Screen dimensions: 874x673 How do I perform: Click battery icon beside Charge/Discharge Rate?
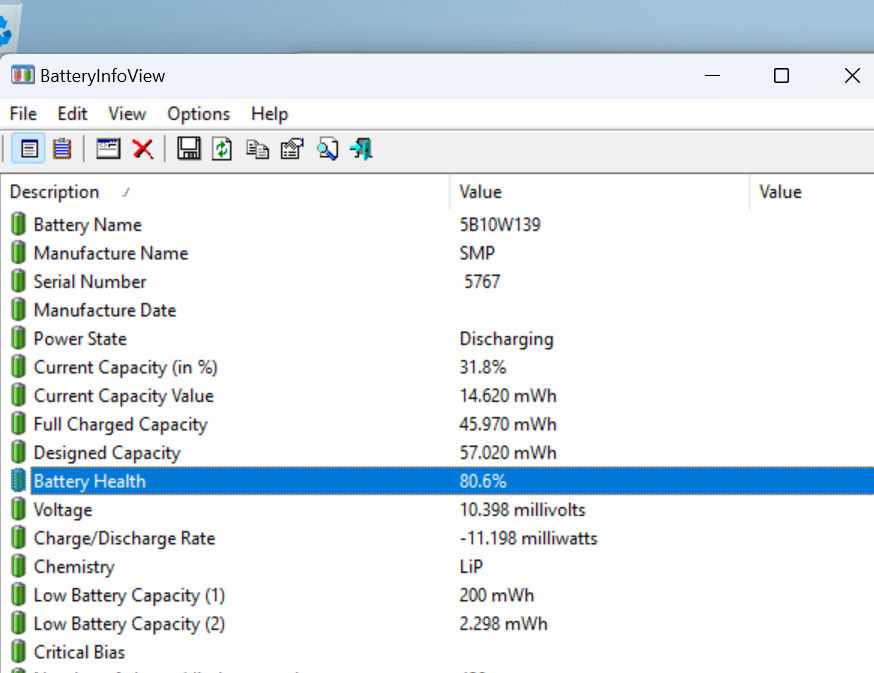coord(18,538)
